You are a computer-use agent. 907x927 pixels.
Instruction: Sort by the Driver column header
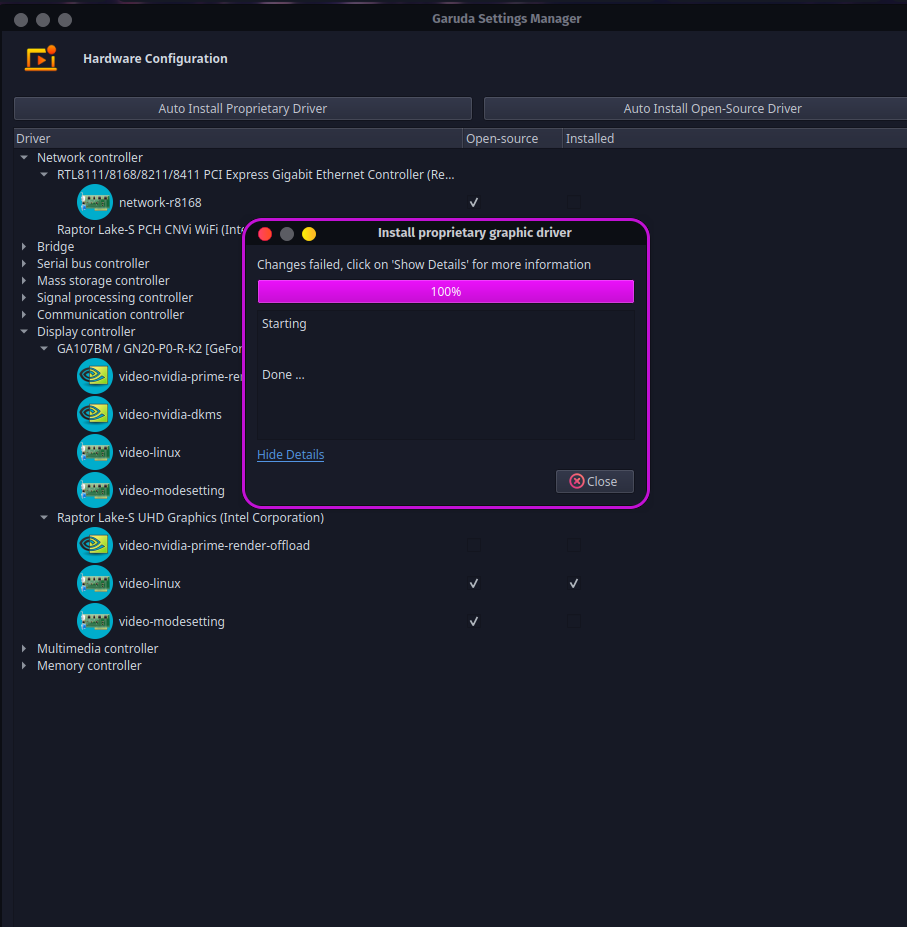point(238,138)
